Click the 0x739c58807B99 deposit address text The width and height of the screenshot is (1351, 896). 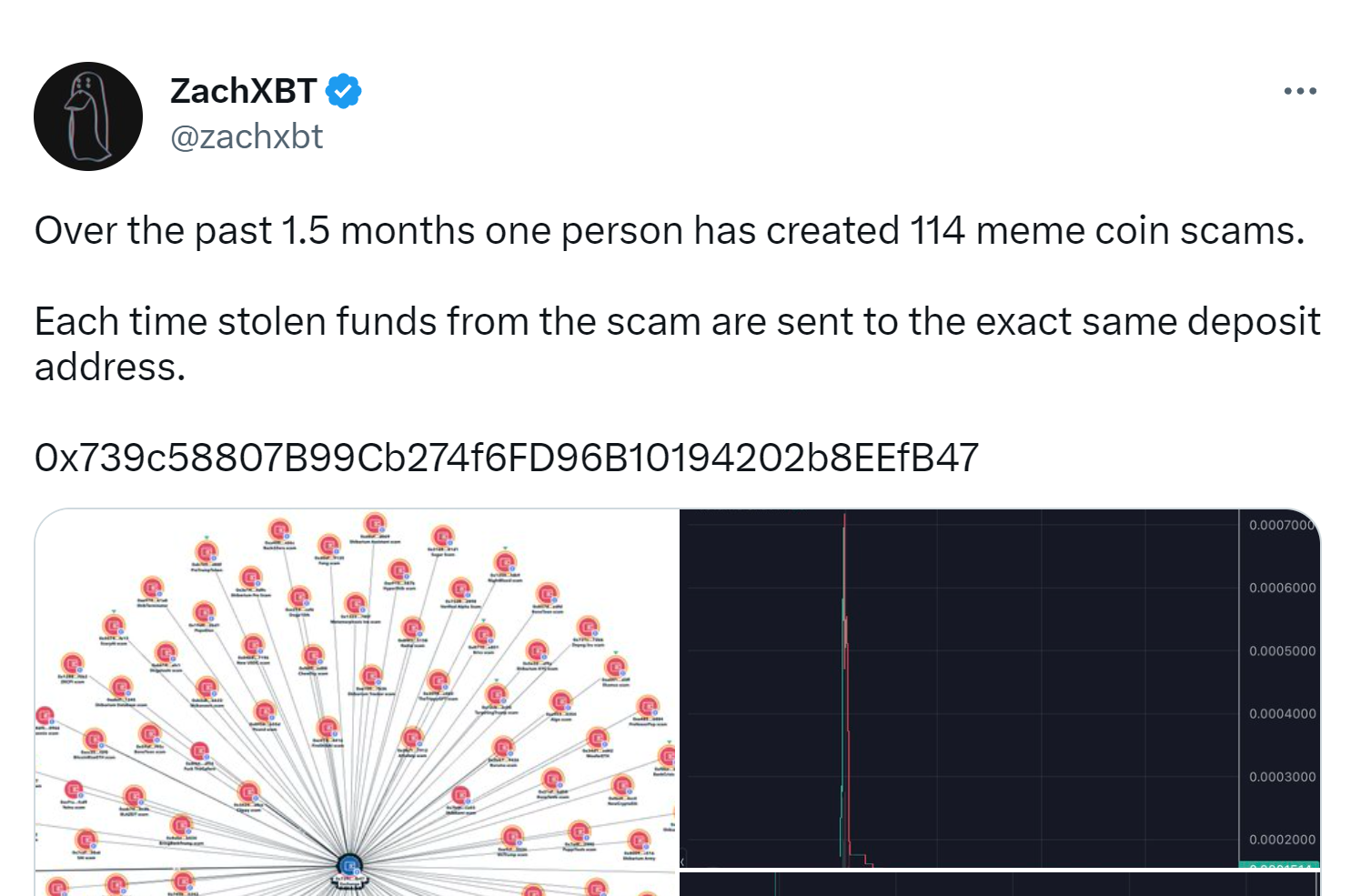click(507, 458)
